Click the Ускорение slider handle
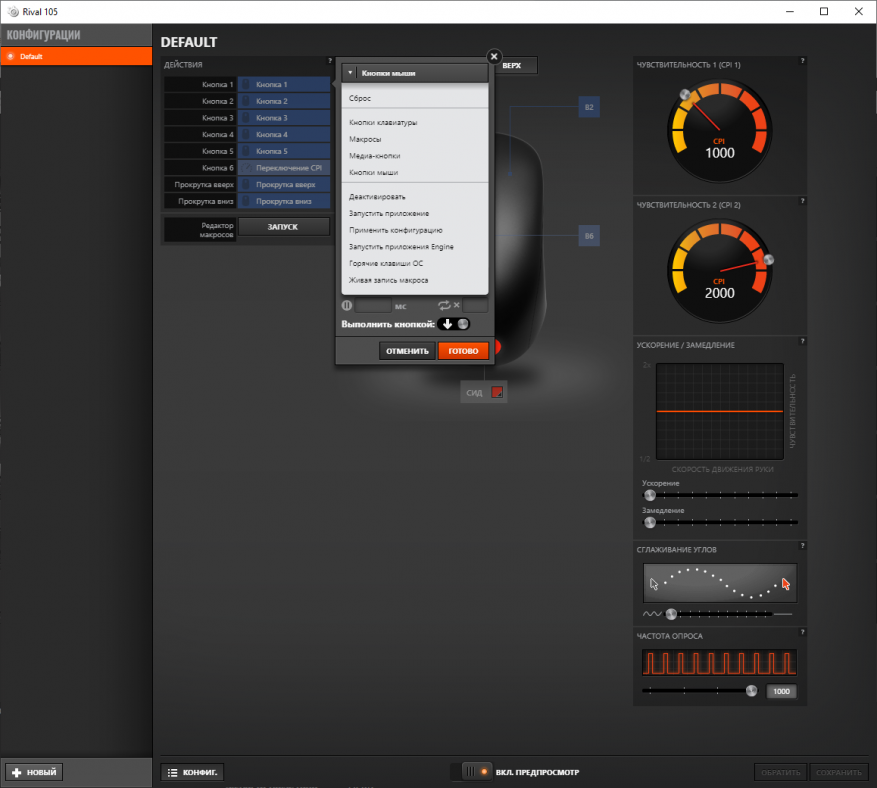Viewport: 877px width, 788px height. 650,495
